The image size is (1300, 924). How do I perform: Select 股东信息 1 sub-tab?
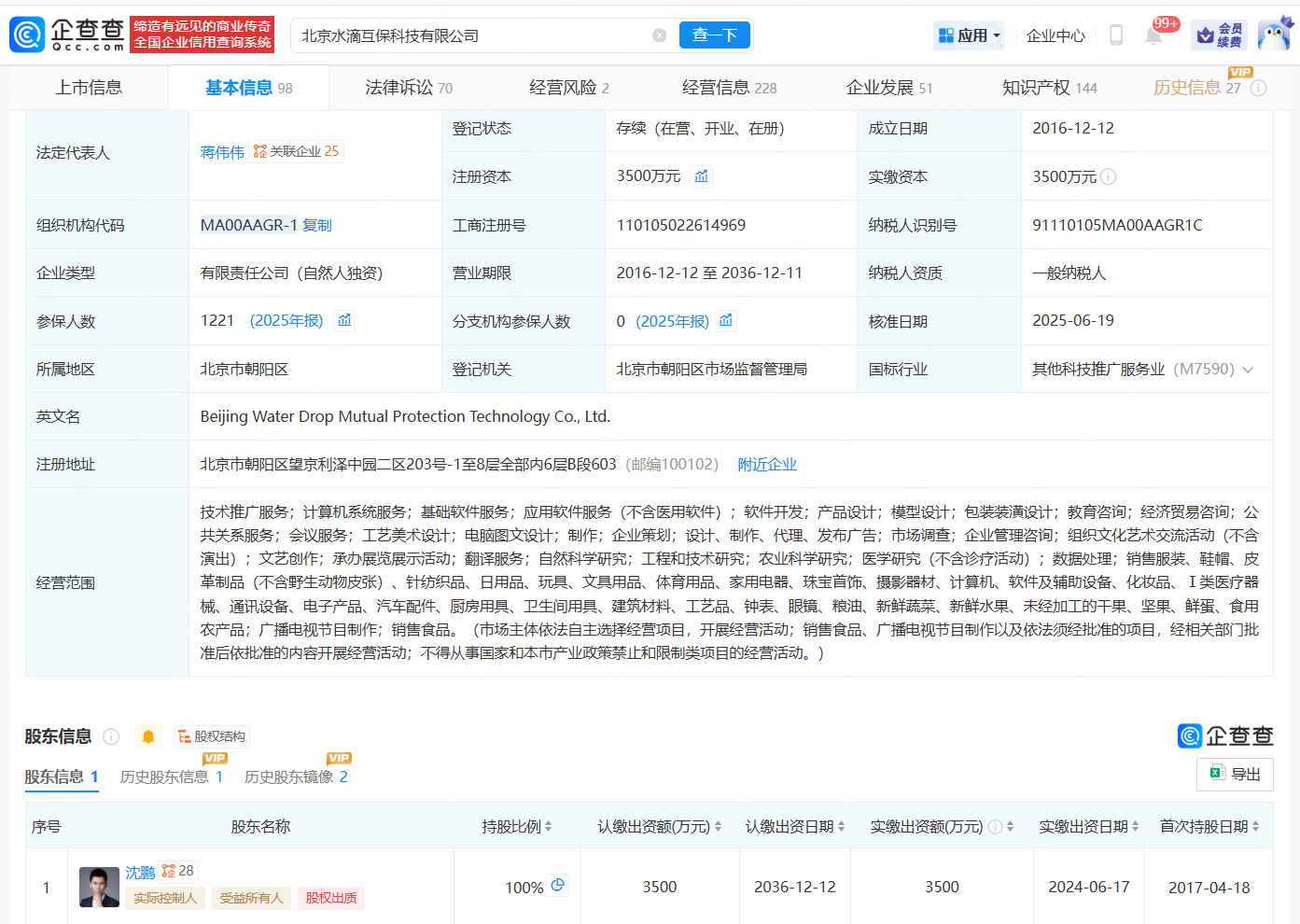pos(62,777)
